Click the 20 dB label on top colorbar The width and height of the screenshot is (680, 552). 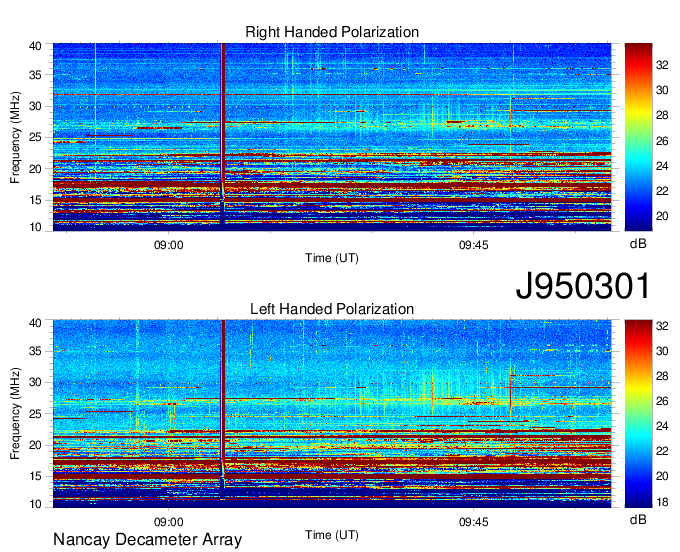[x=662, y=216]
